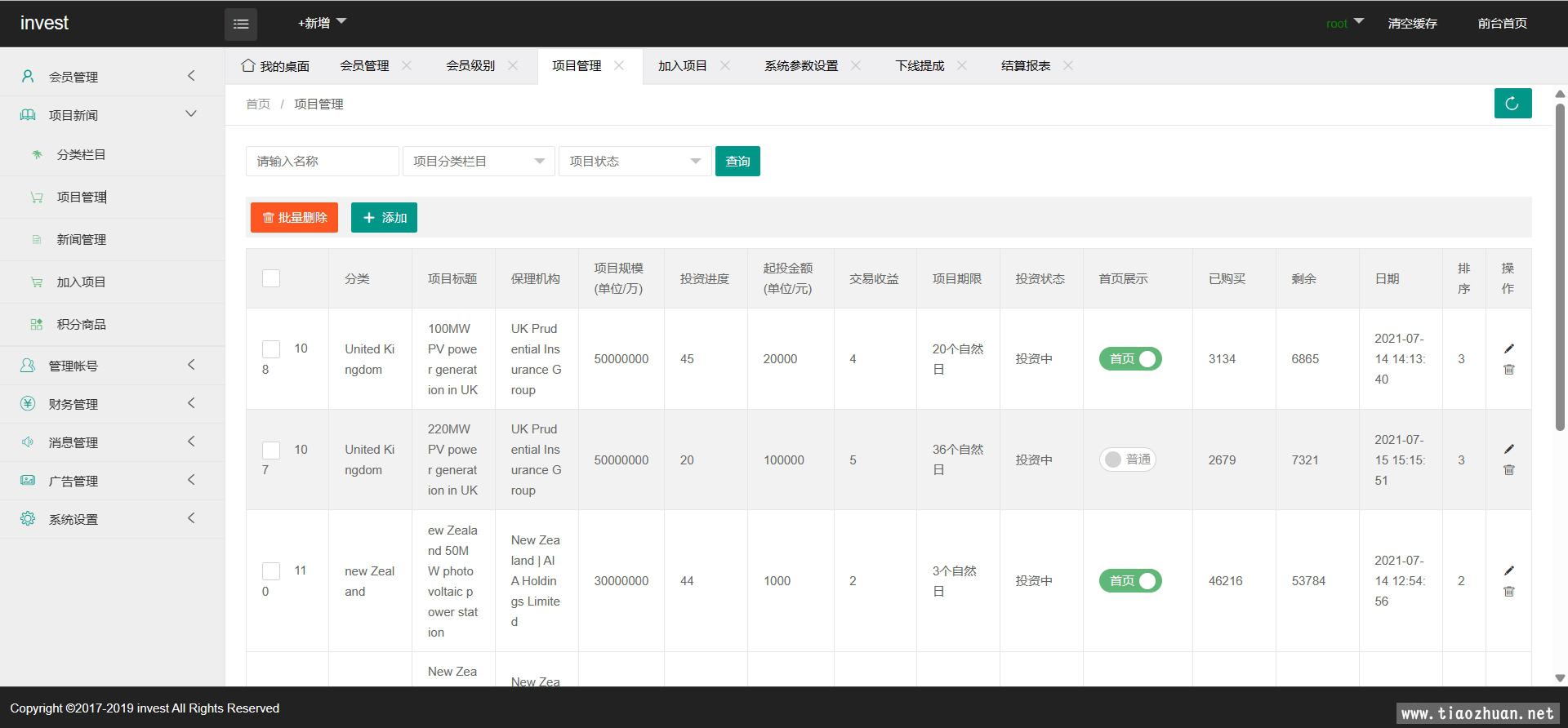Click the home icon on 我的桌面 tab
1568x728 pixels.
(x=248, y=65)
